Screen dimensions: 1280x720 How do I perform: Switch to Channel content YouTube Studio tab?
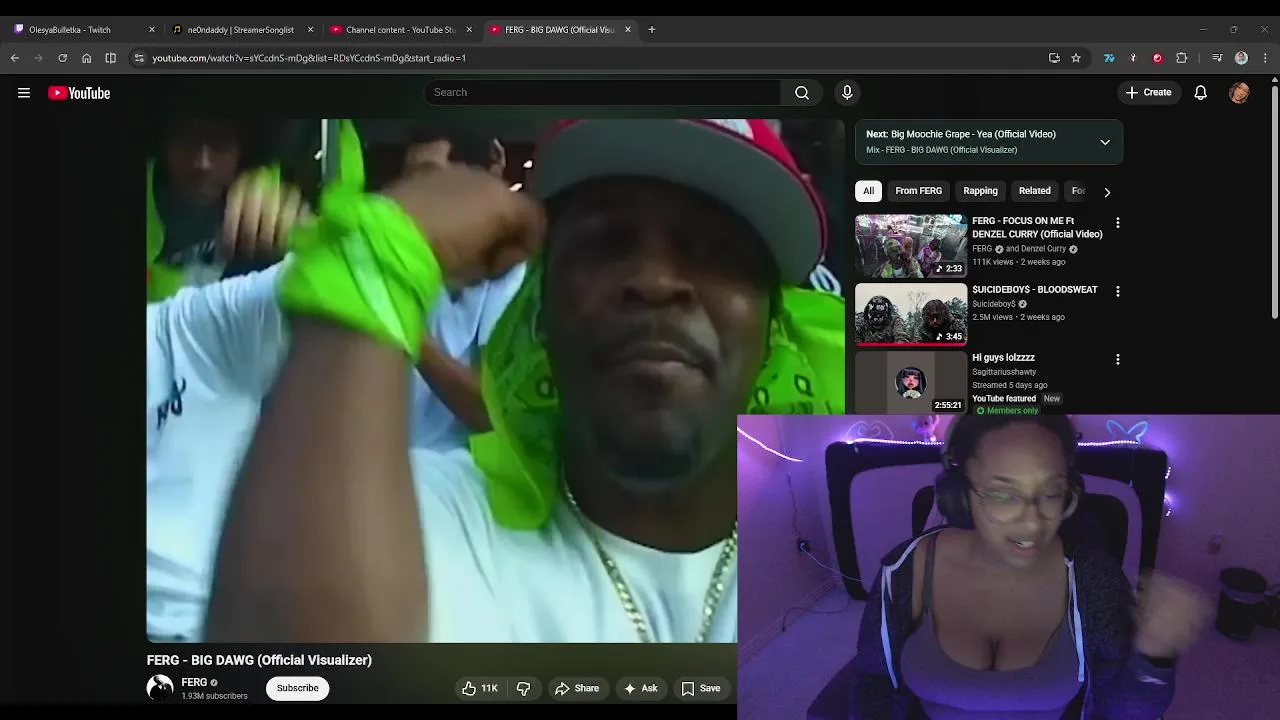point(400,30)
